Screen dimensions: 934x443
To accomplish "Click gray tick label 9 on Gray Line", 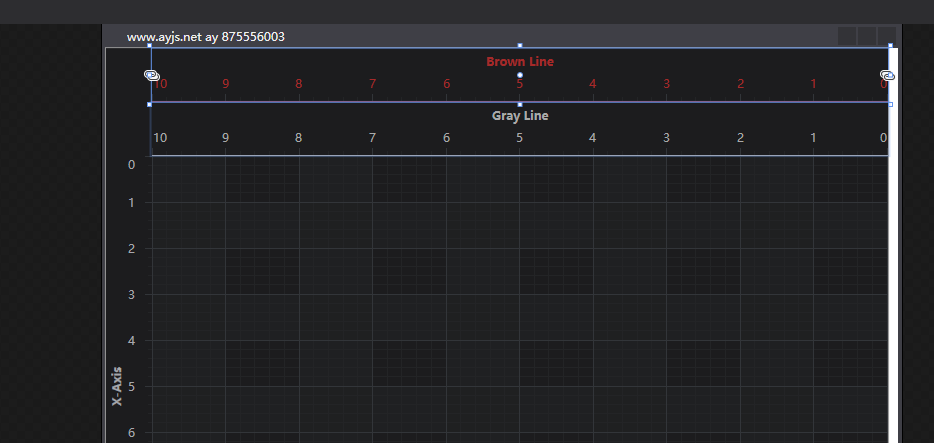I will coord(225,138).
